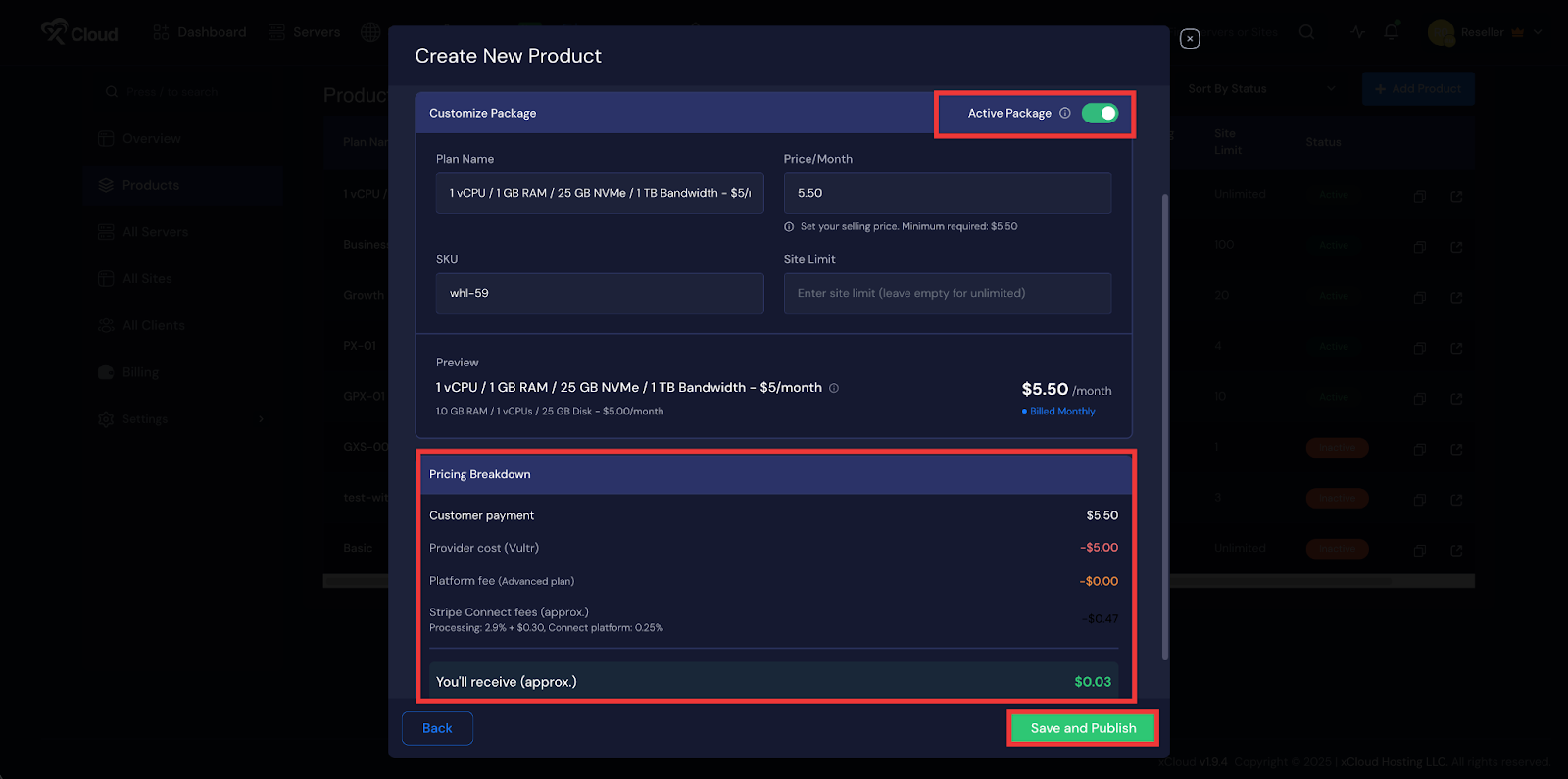Click the search magnifier icon in top bar
Viewport: 1568px width, 779px height.
click(1306, 32)
